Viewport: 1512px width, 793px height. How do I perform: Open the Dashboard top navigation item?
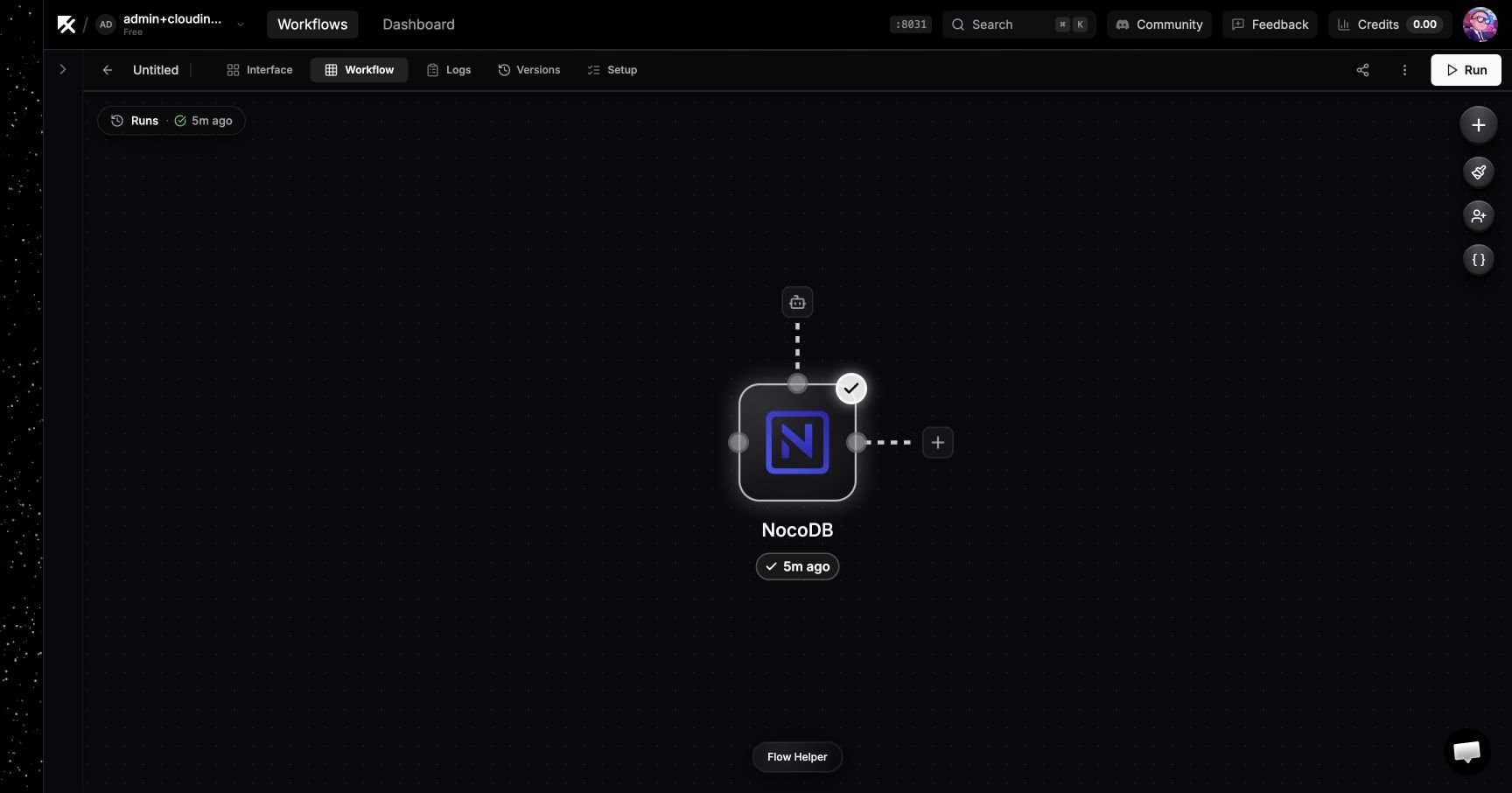(418, 25)
